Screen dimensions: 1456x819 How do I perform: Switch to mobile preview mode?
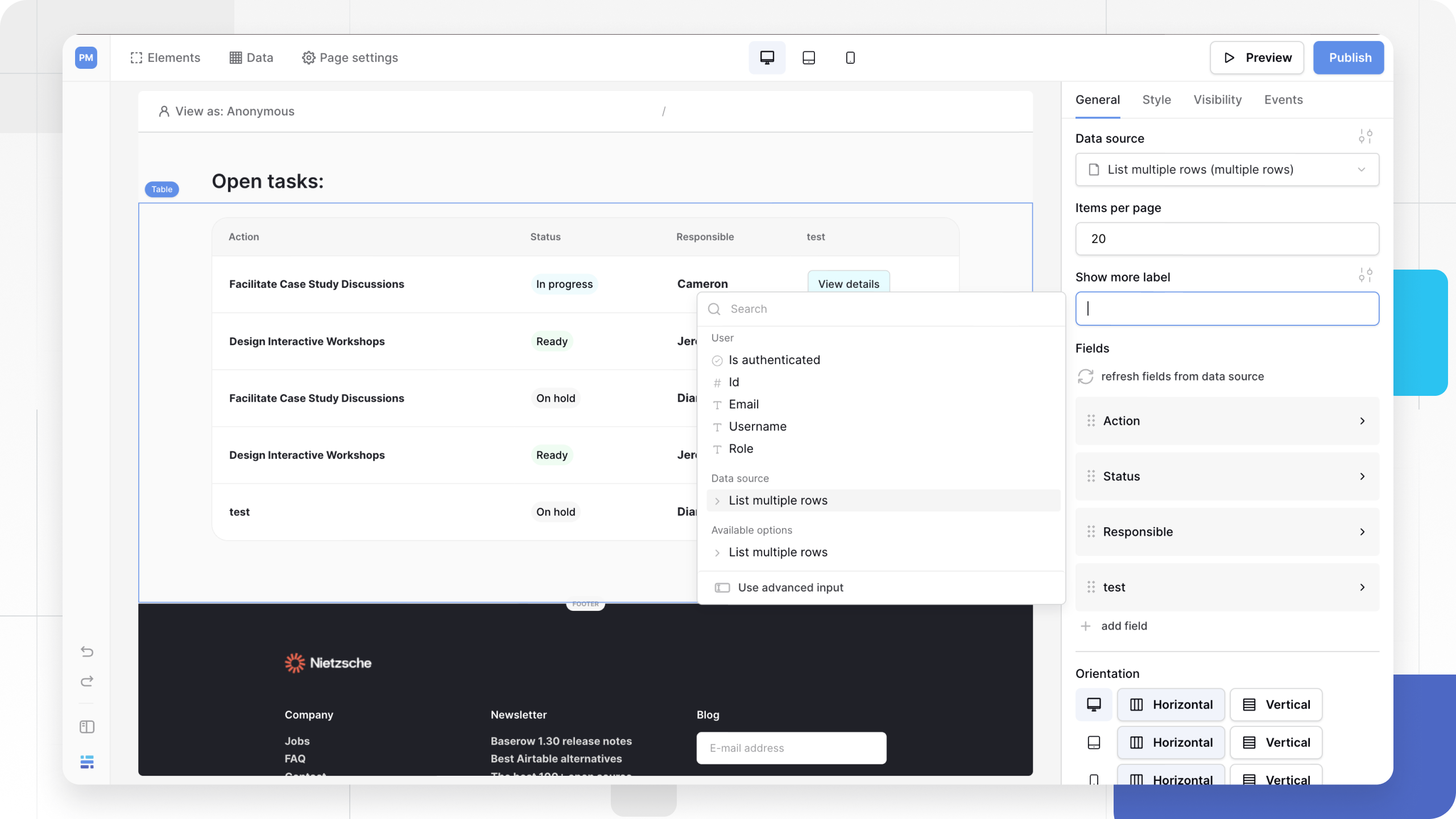(x=850, y=57)
